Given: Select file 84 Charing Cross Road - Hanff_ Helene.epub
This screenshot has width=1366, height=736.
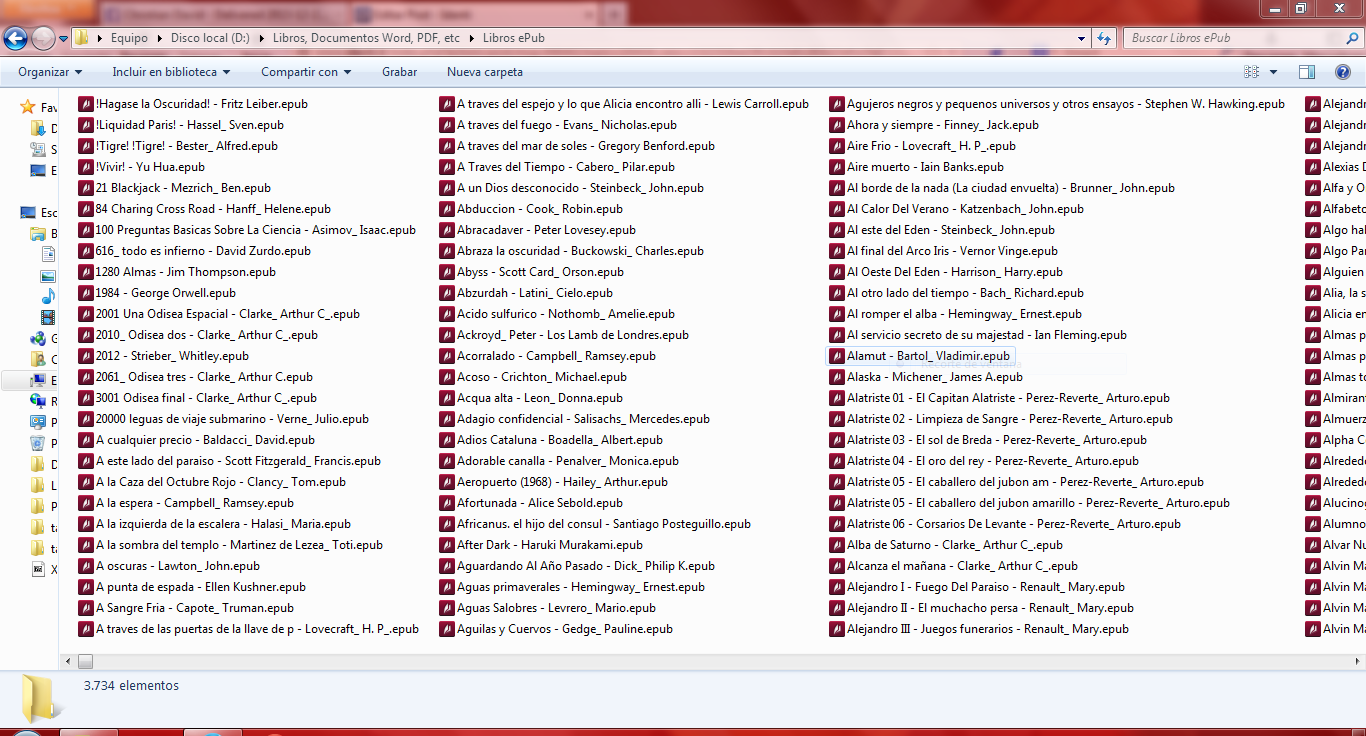Looking at the screenshot, I should pyautogui.click(x=205, y=209).
